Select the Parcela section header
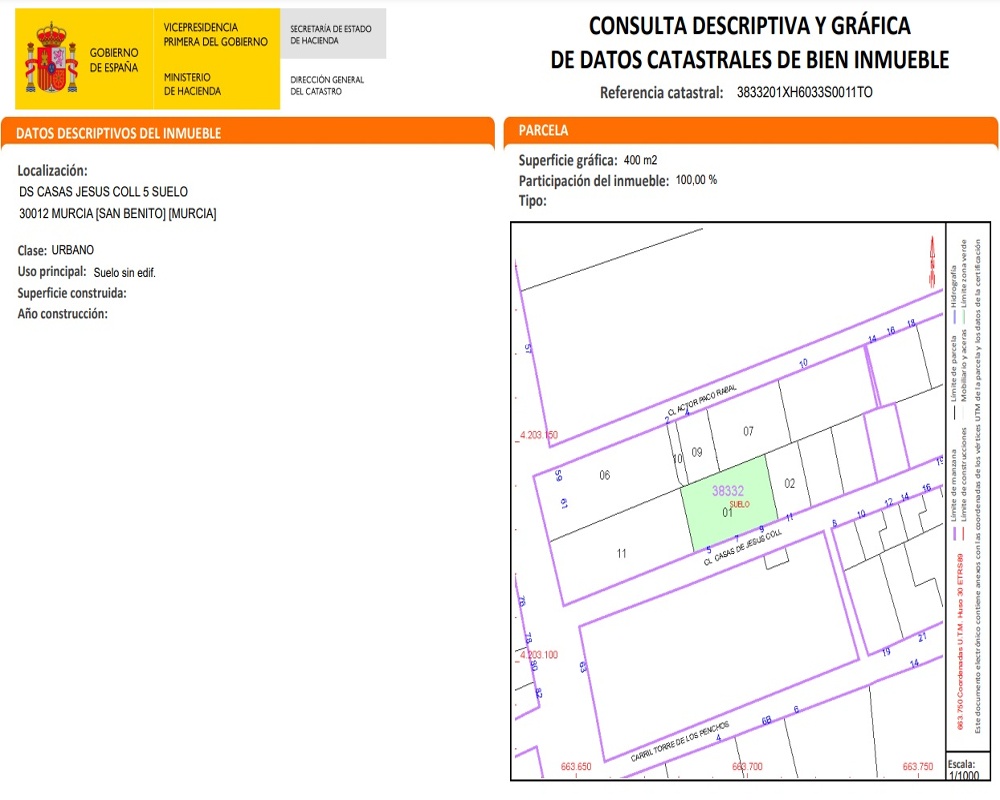 coord(544,131)
